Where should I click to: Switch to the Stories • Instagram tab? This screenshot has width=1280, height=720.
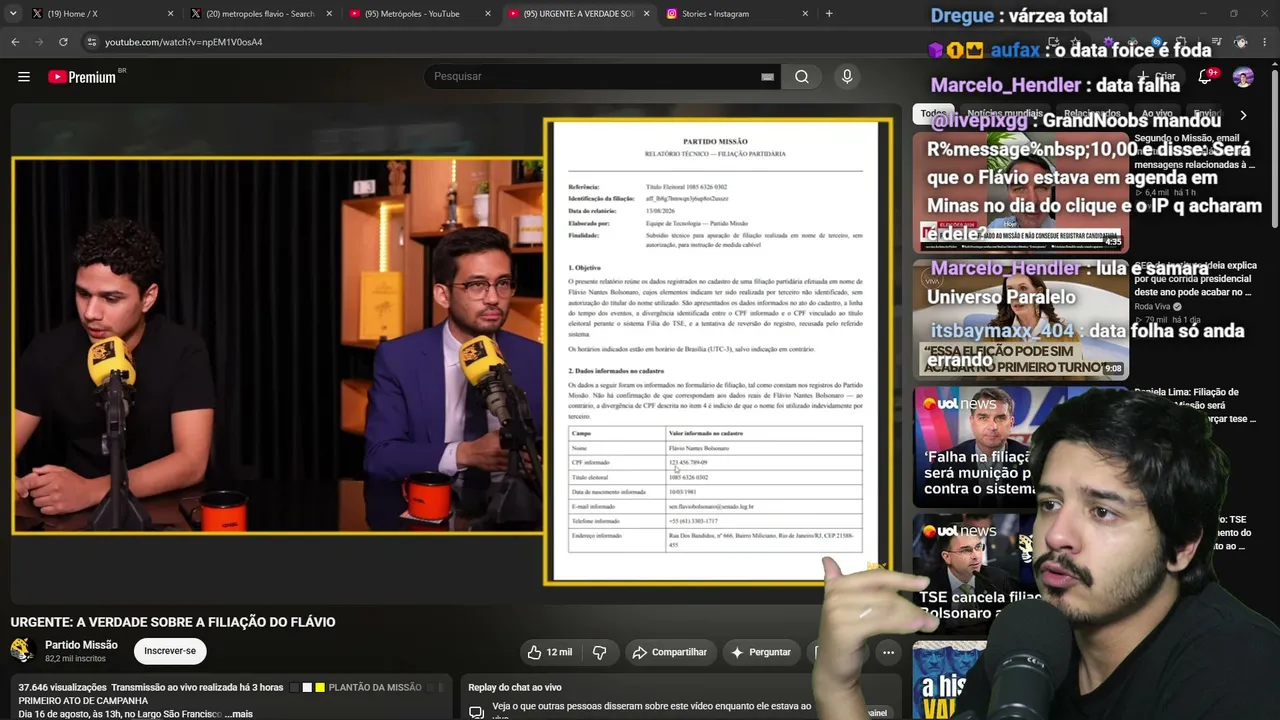[x=736, y=14]
